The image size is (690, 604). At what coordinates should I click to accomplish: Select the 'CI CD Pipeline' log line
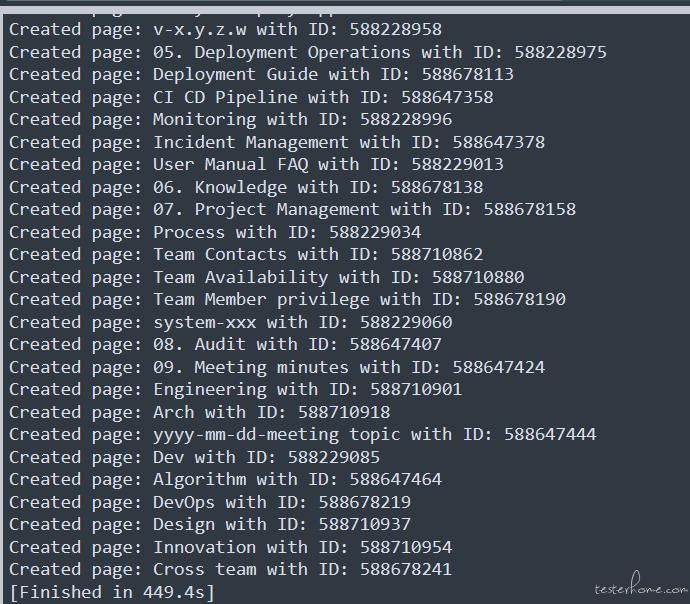click(251, 97)
